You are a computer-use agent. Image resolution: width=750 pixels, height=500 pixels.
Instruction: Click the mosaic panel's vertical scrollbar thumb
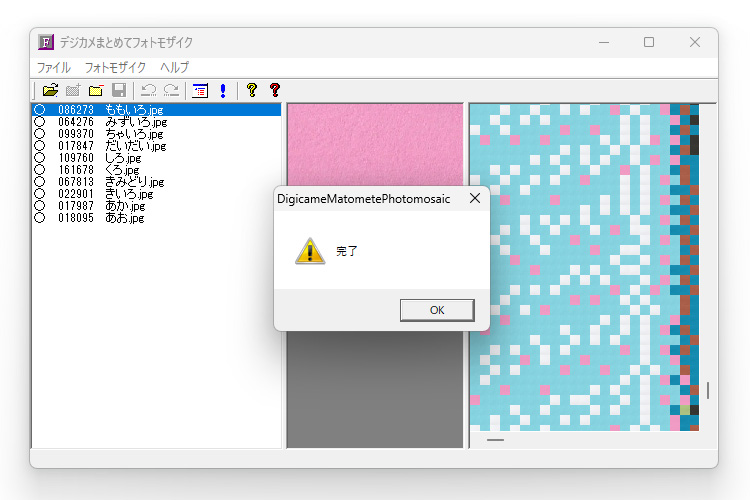[x=708, y=390]
